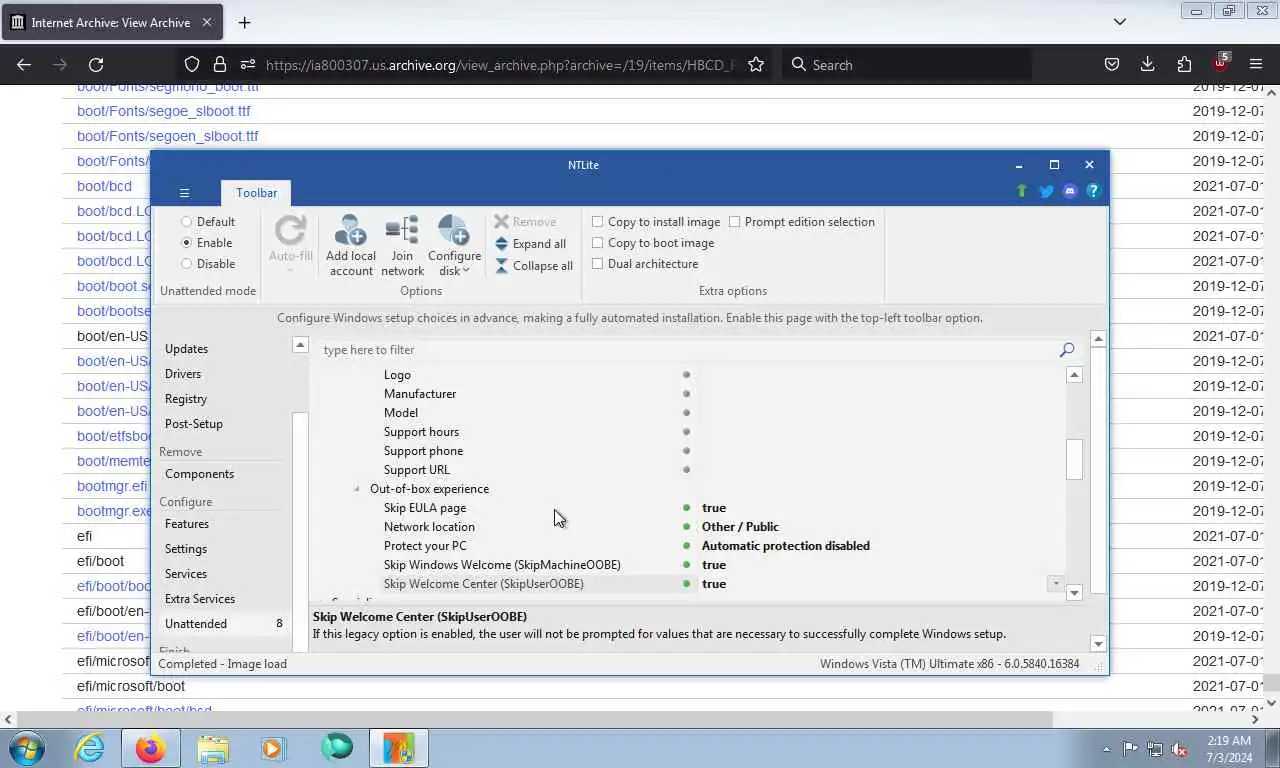Open NTLite help question mark icon
This screenshot has height=768, width=1280.
[1093, 191]
